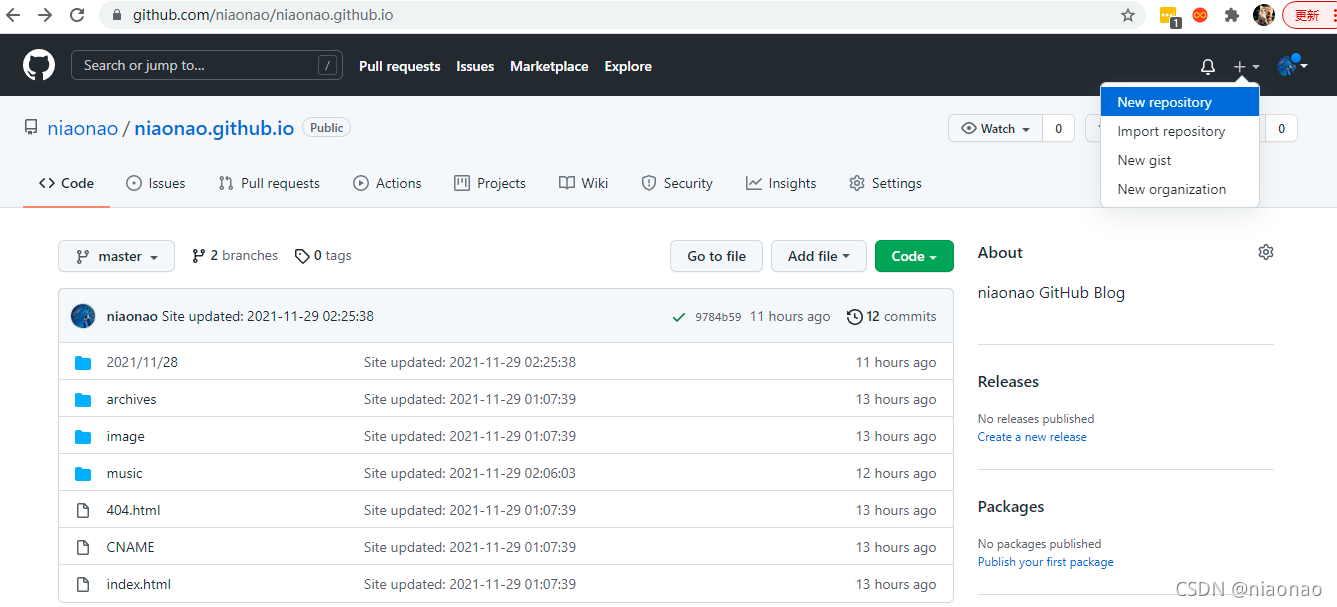The height and width of the screenshot is (607, 1337).
Task: Click the Go to file button
Action: click(x=716, y=256)
